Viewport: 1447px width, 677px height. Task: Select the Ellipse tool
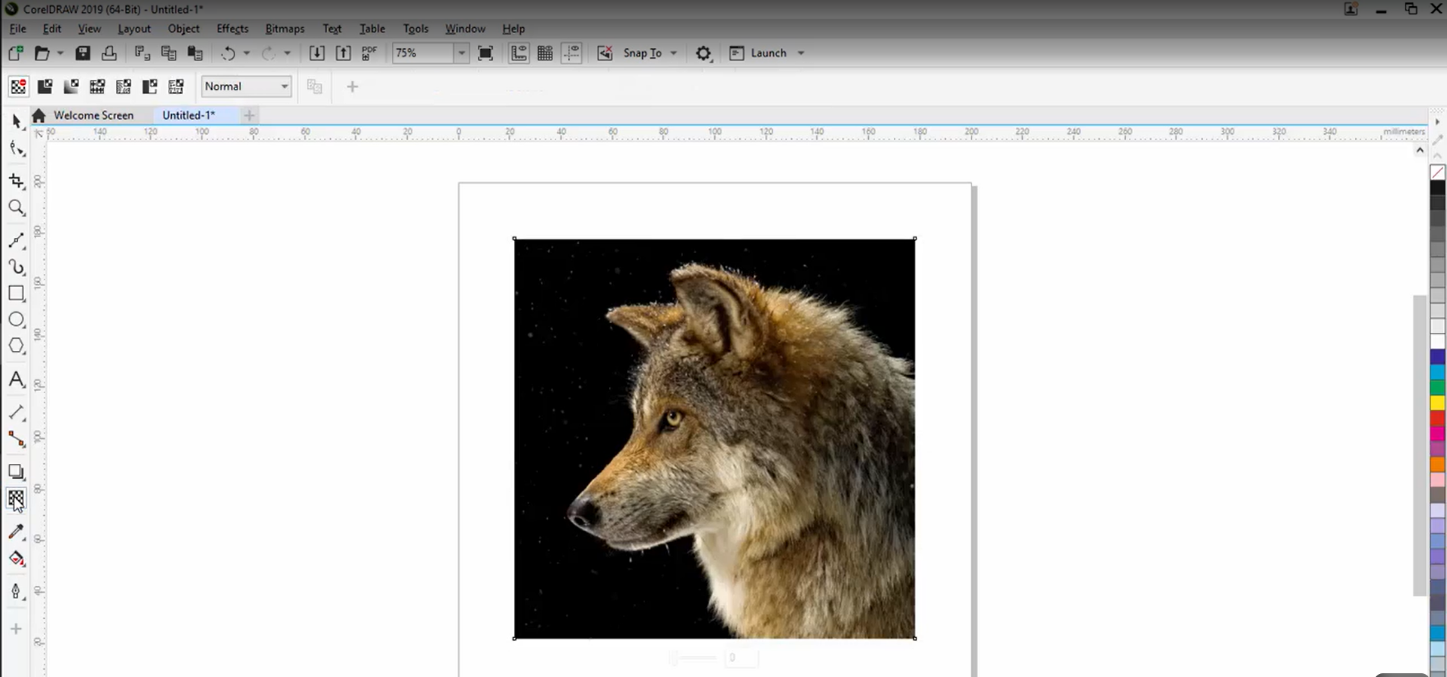[17, 320]
